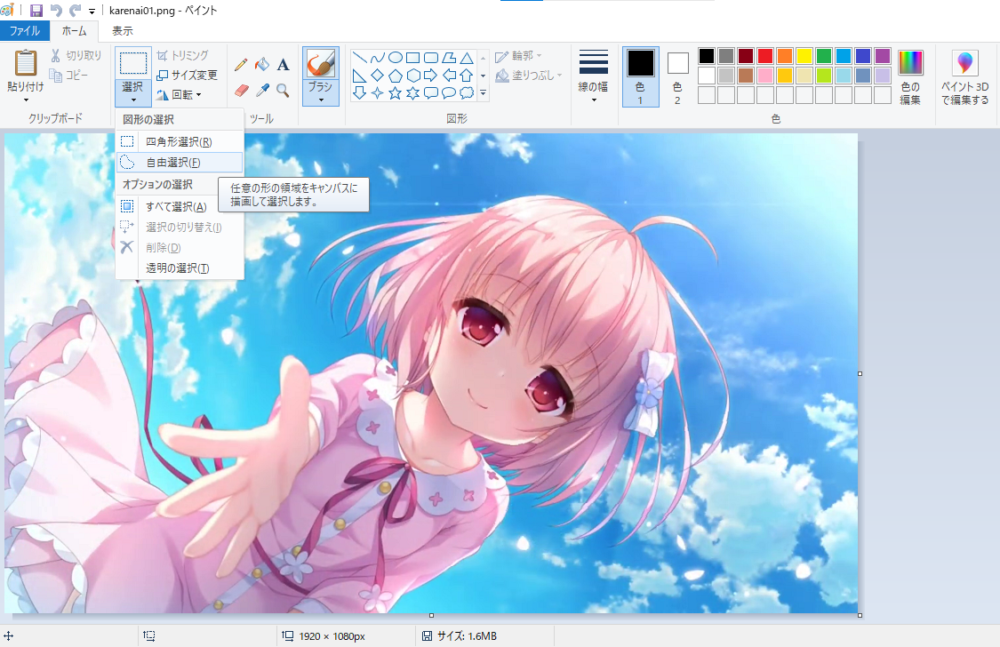The image size is (1000, 647).
Task: Pick the orange color swatch
Action: (x=785, y=56)
